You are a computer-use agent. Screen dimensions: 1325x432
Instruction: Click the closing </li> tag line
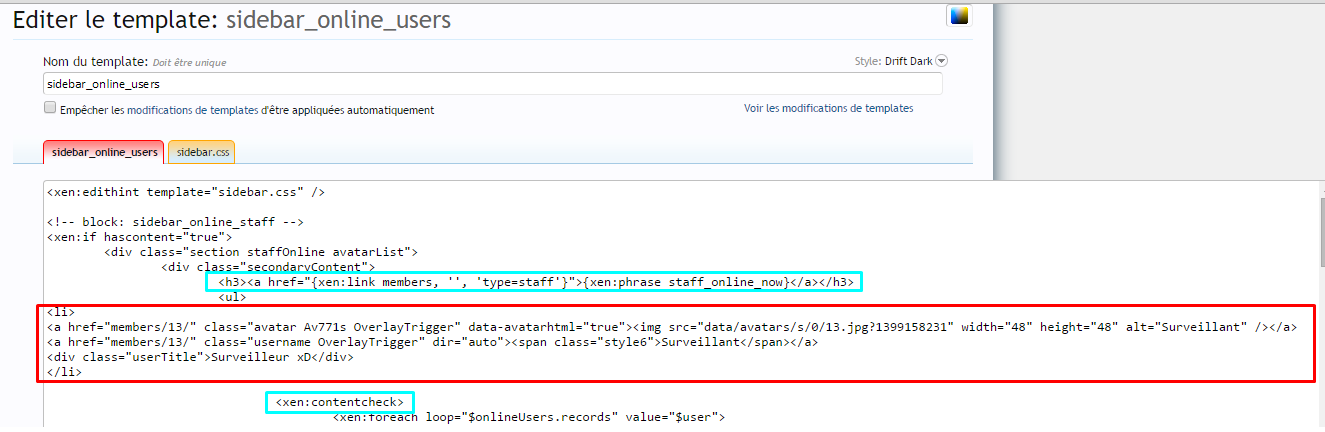click(x=64, y=372)
